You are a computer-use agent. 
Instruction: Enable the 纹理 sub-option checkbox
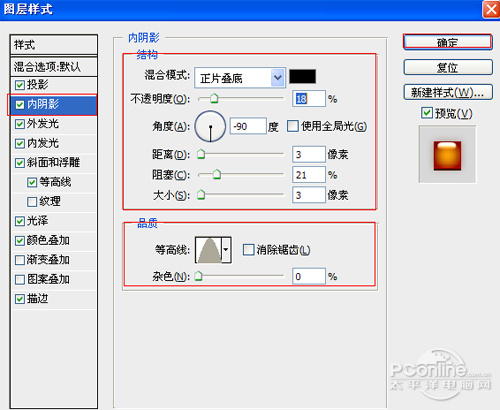coord(32,202)
